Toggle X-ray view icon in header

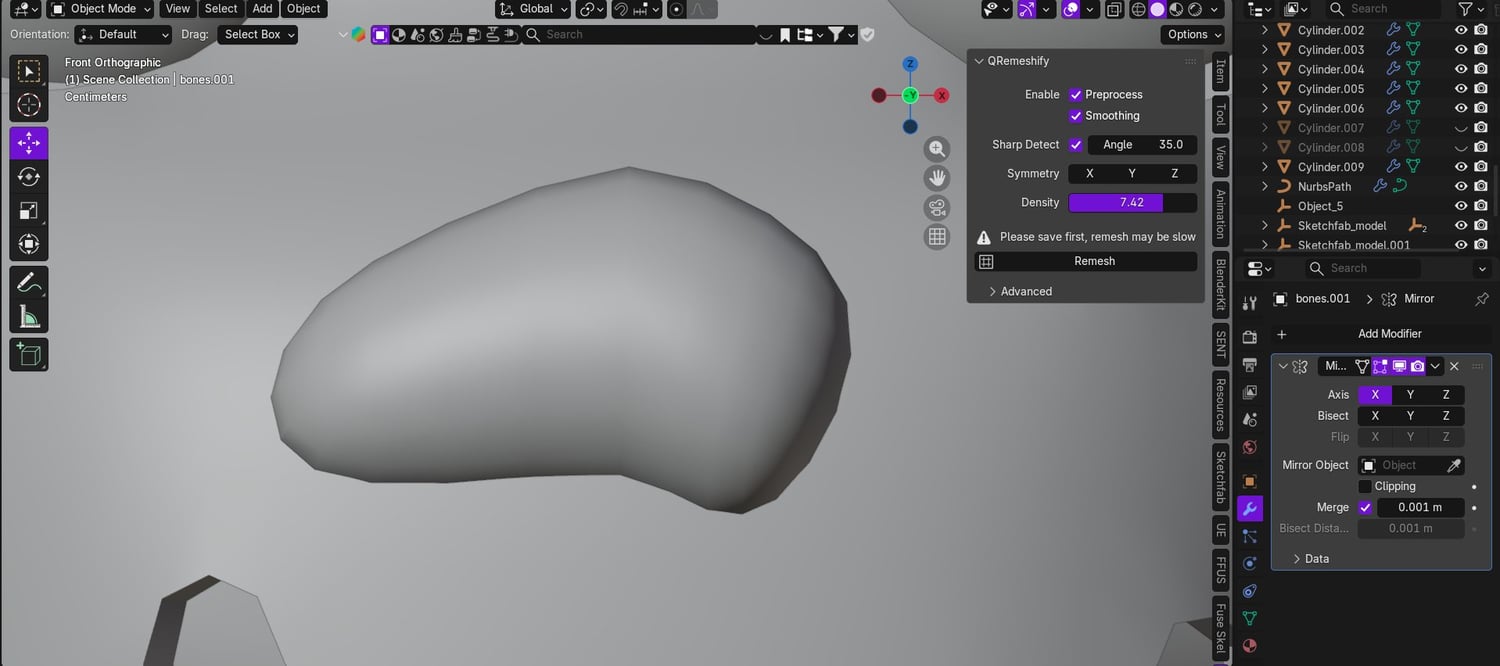click(x=1114, y=9)
